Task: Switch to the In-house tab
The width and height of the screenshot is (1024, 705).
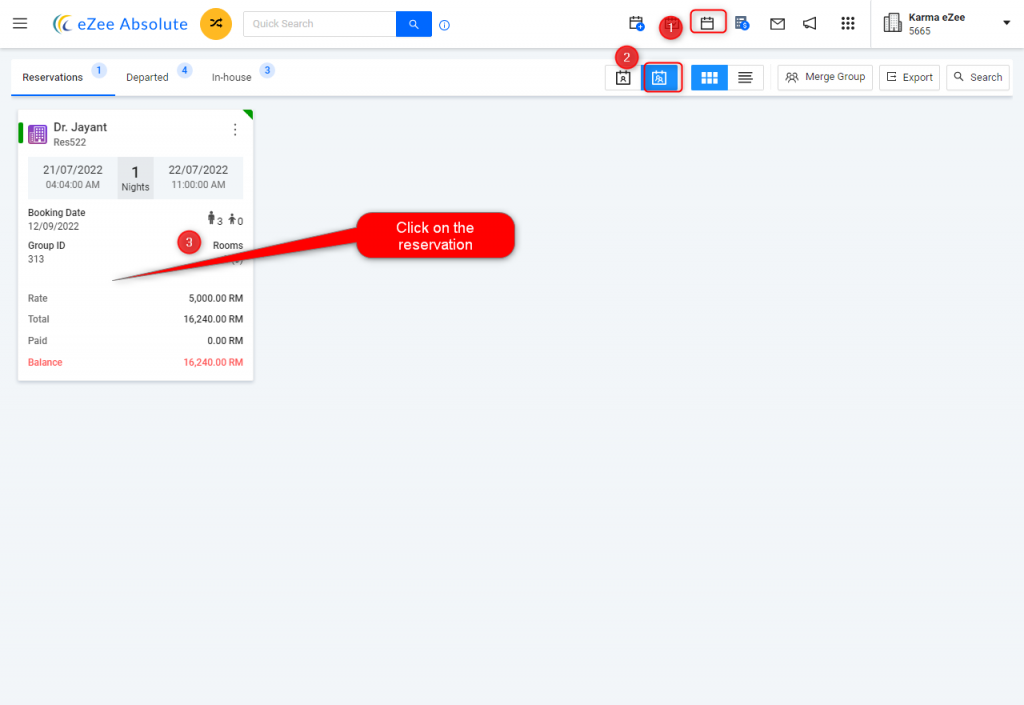Action: click(231, 77)
